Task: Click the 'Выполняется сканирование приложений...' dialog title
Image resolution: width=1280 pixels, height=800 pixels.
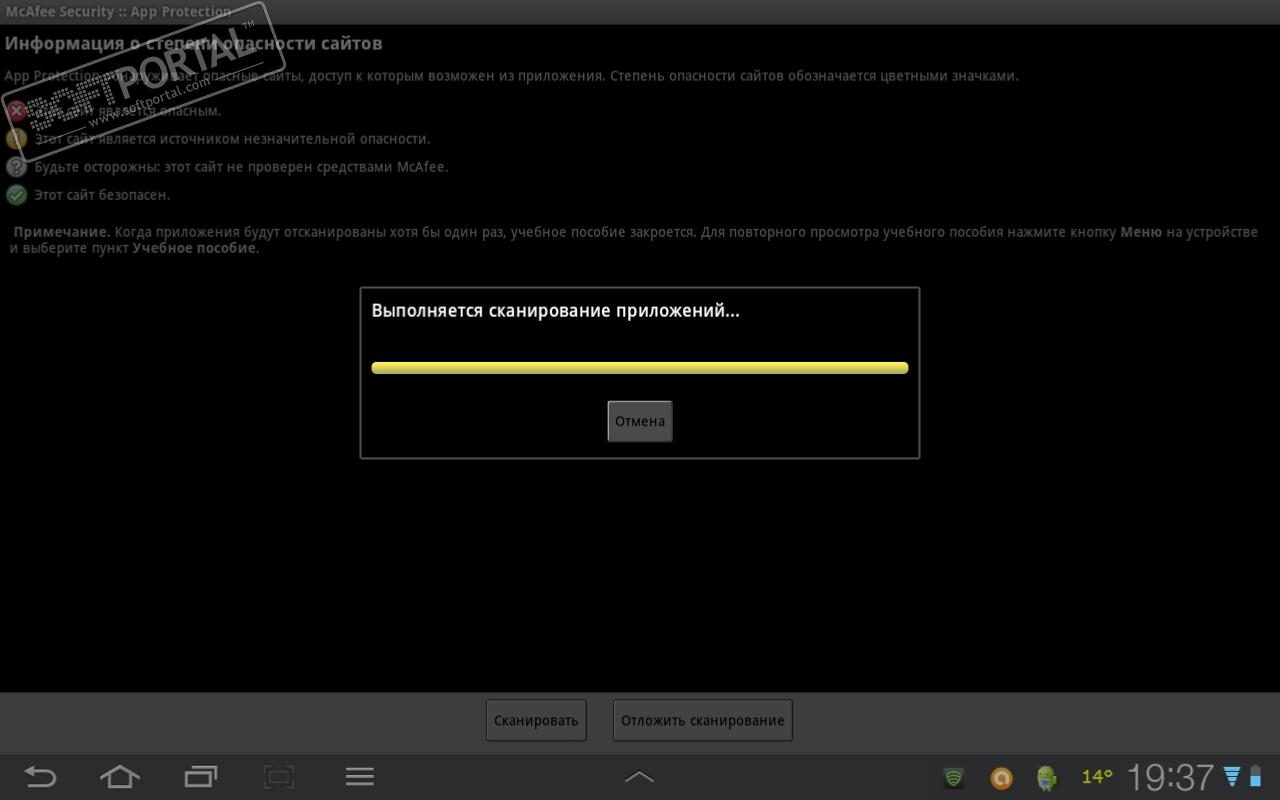Action: (555, 311)
